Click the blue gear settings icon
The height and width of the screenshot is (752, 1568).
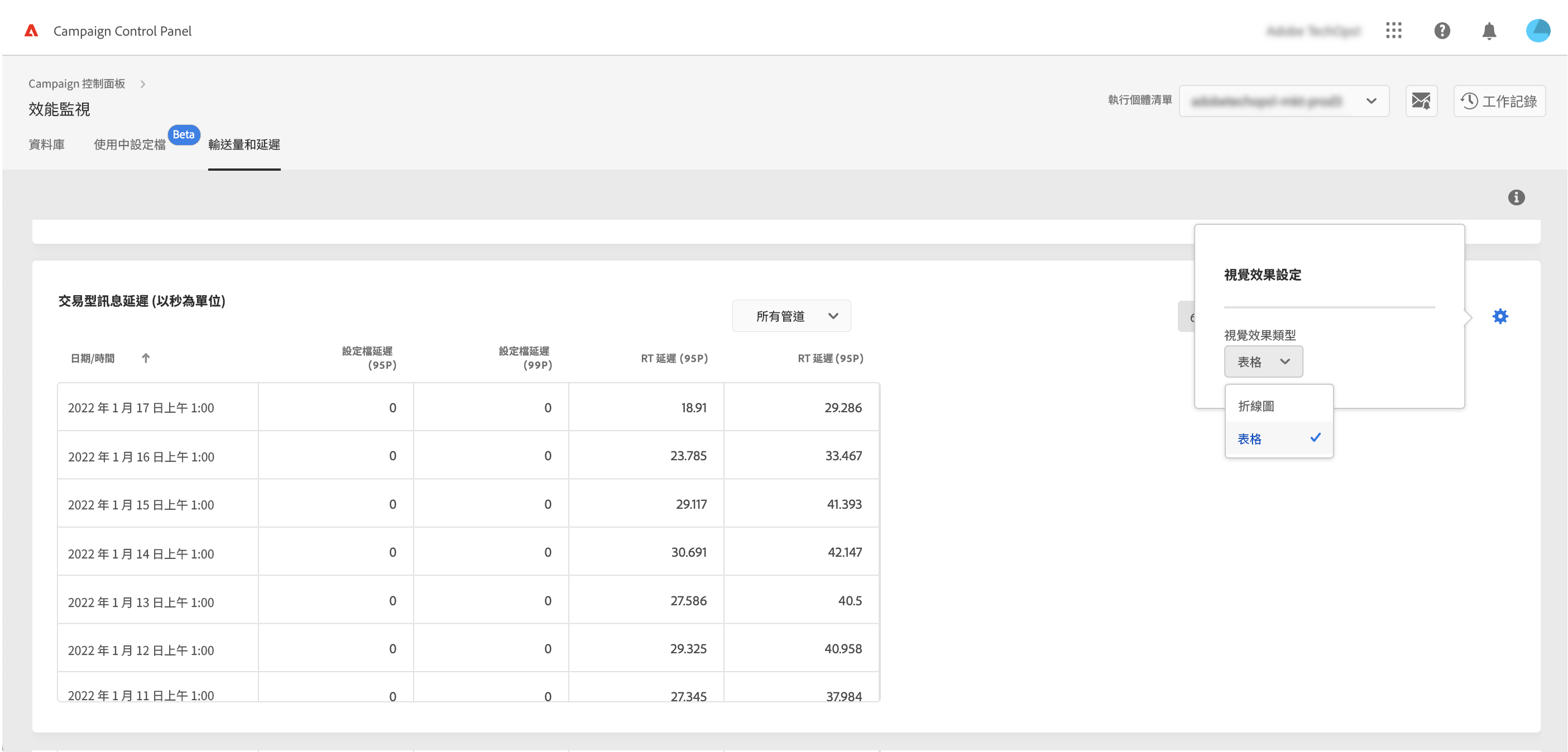coord(1500,316)
